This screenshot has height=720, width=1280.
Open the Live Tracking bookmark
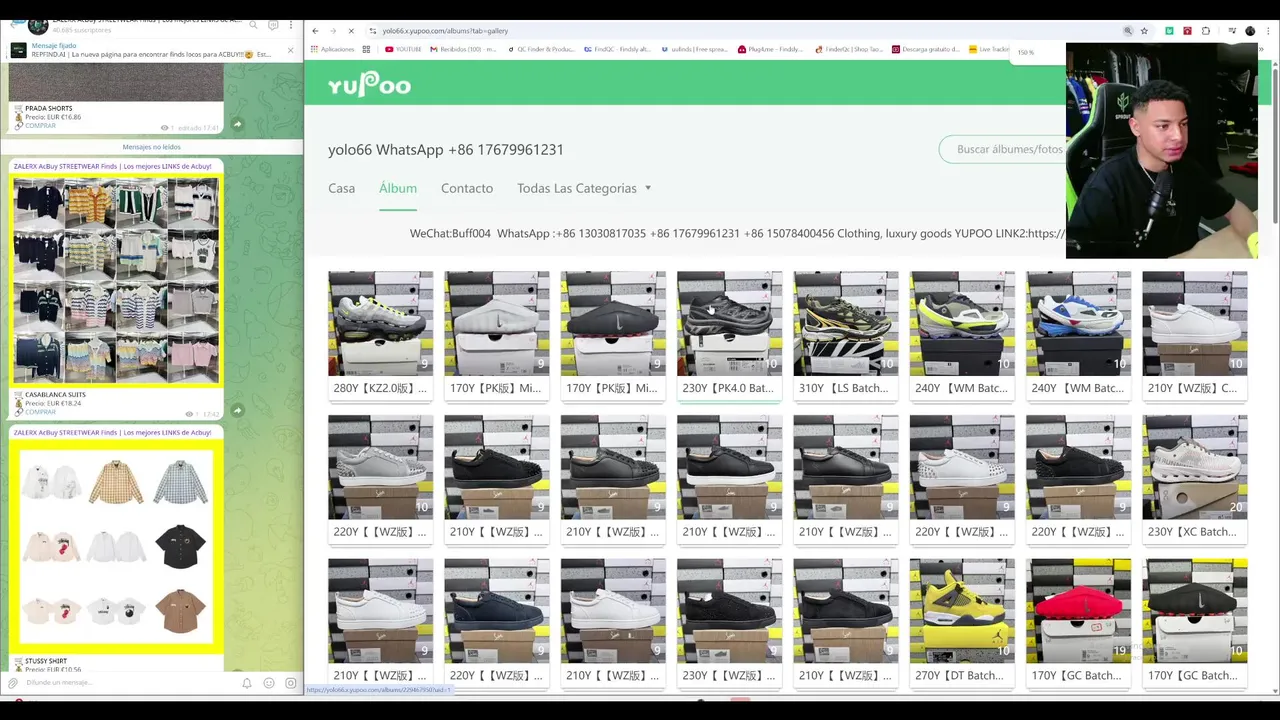tap(988, 49)
